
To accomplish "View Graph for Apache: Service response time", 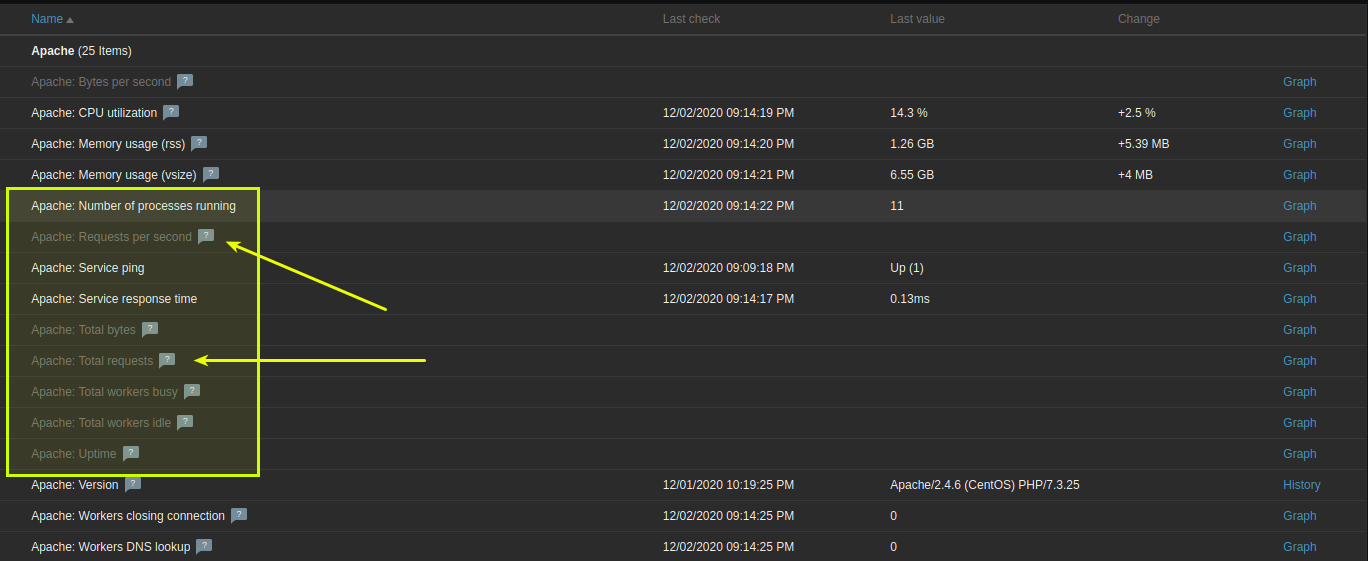I will tap(1299, 299).
